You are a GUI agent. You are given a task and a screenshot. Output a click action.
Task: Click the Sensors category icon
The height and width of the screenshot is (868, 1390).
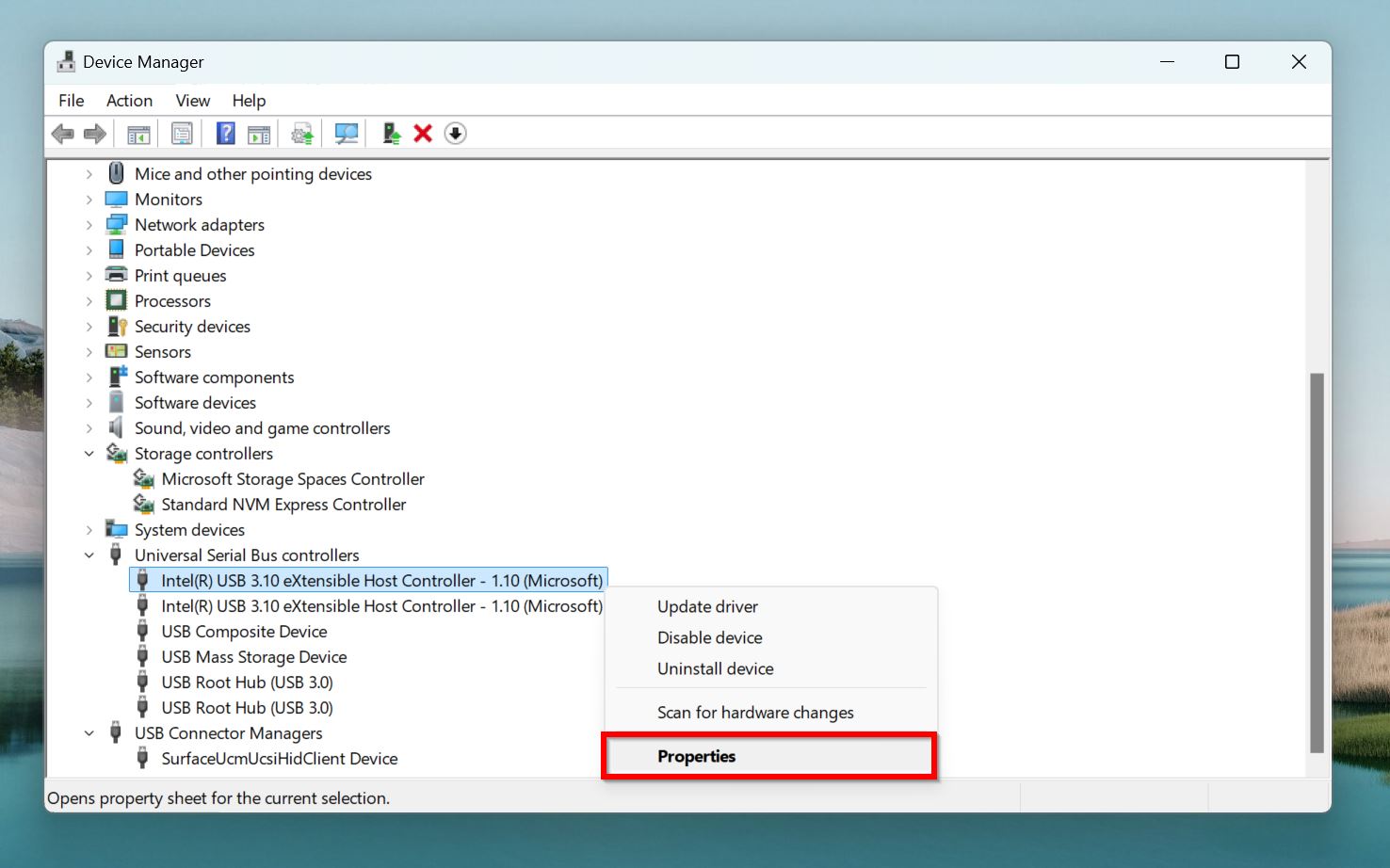tap(116, 351)
